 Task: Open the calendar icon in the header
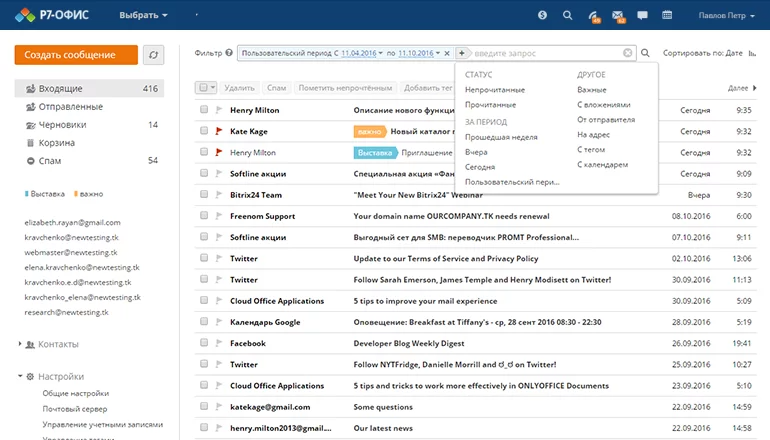coord(667,15)
